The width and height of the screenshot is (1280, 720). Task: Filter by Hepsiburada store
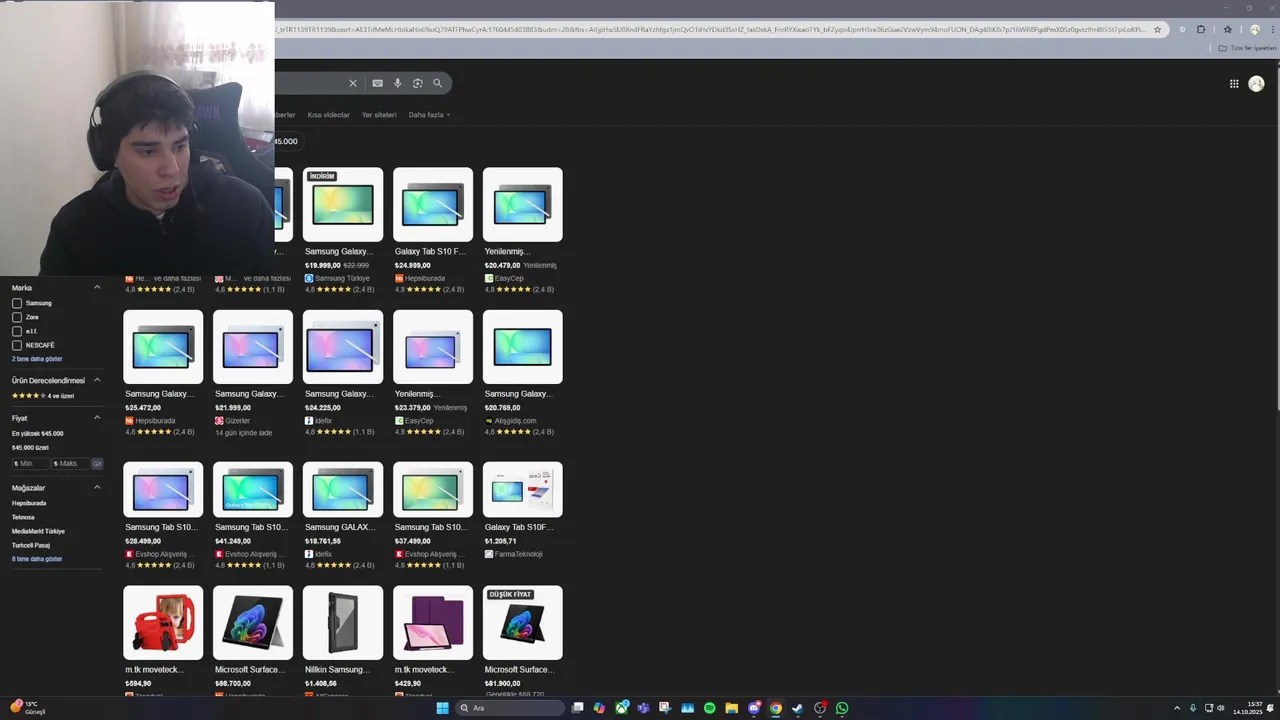[x=29, y=503]
